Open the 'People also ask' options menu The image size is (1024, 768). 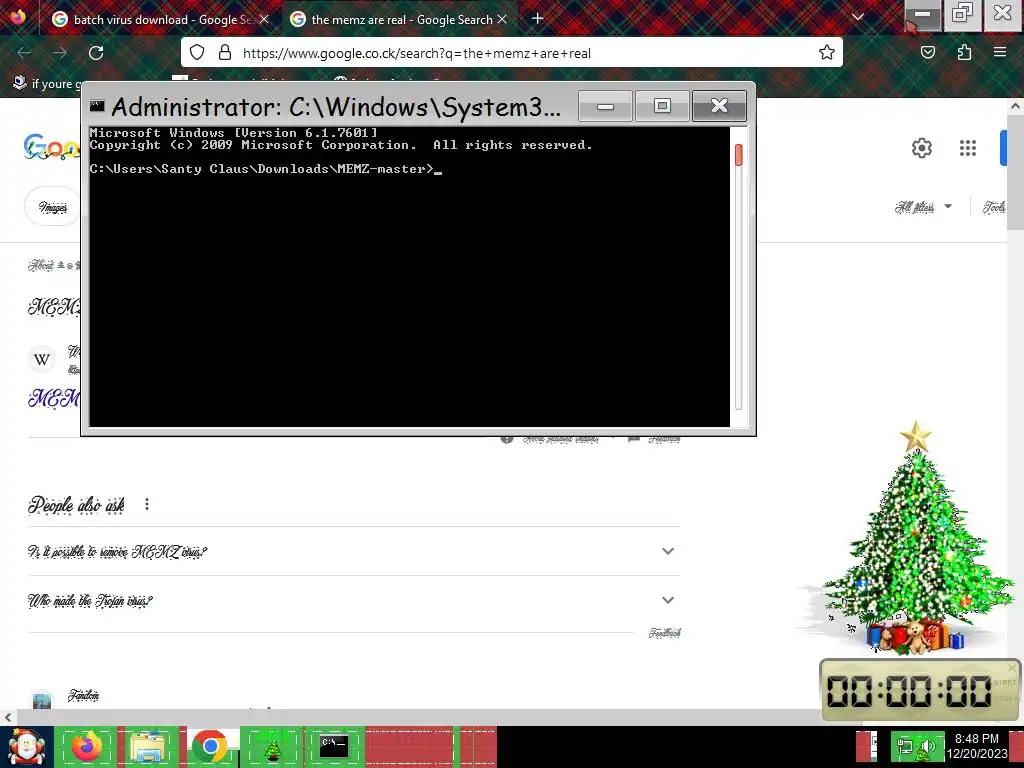[147, 504]
